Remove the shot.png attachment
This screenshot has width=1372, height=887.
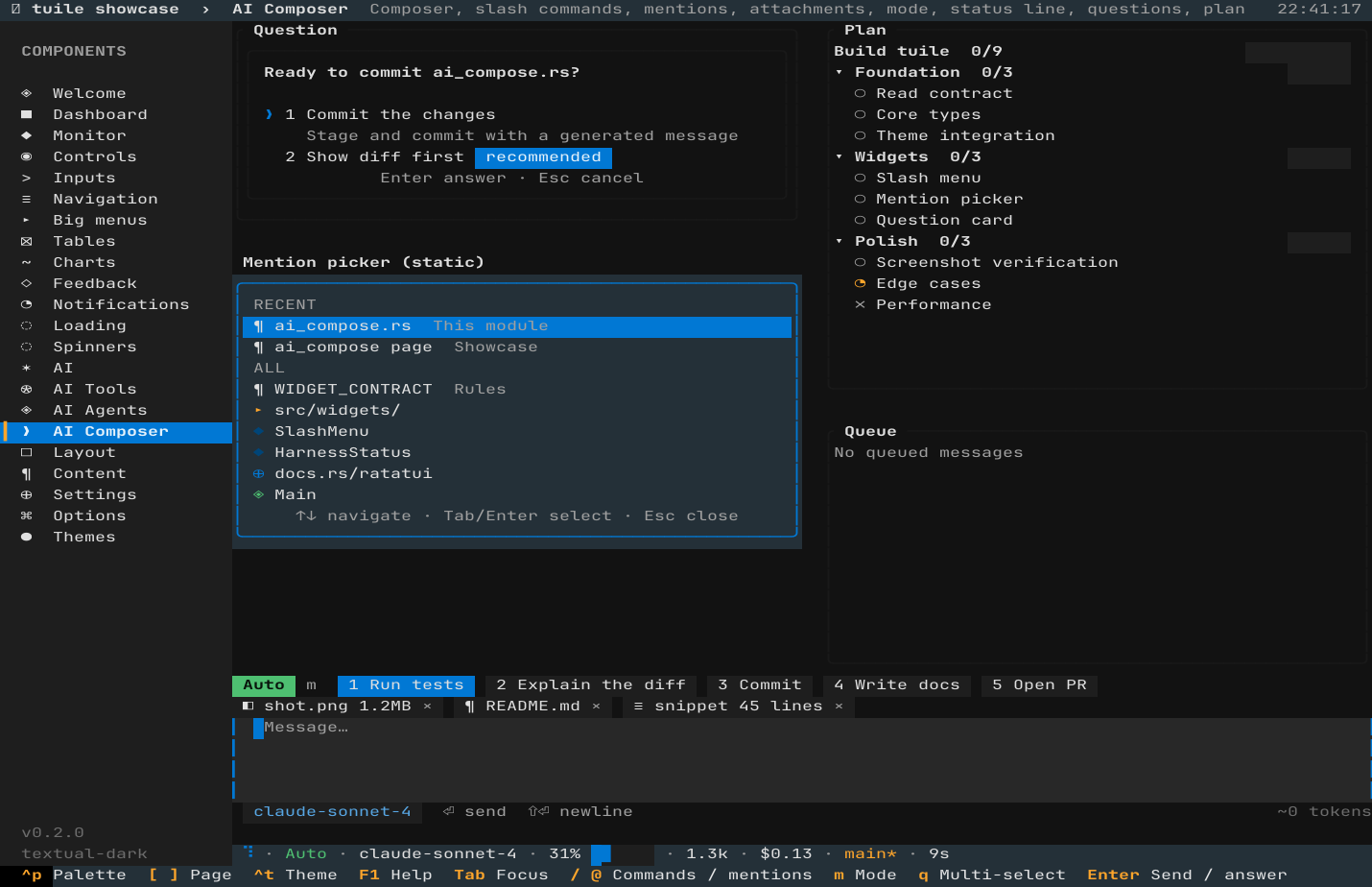pos(427,706)
